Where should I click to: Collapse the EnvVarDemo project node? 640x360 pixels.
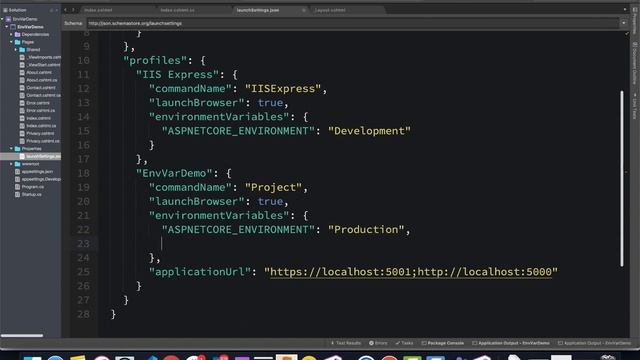coord(7,27)
